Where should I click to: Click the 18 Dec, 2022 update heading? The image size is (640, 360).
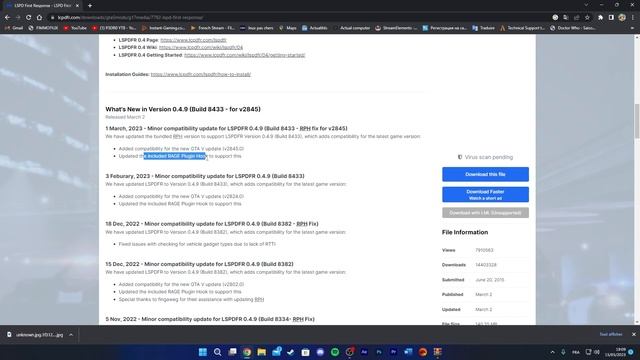tap(212, 224)
